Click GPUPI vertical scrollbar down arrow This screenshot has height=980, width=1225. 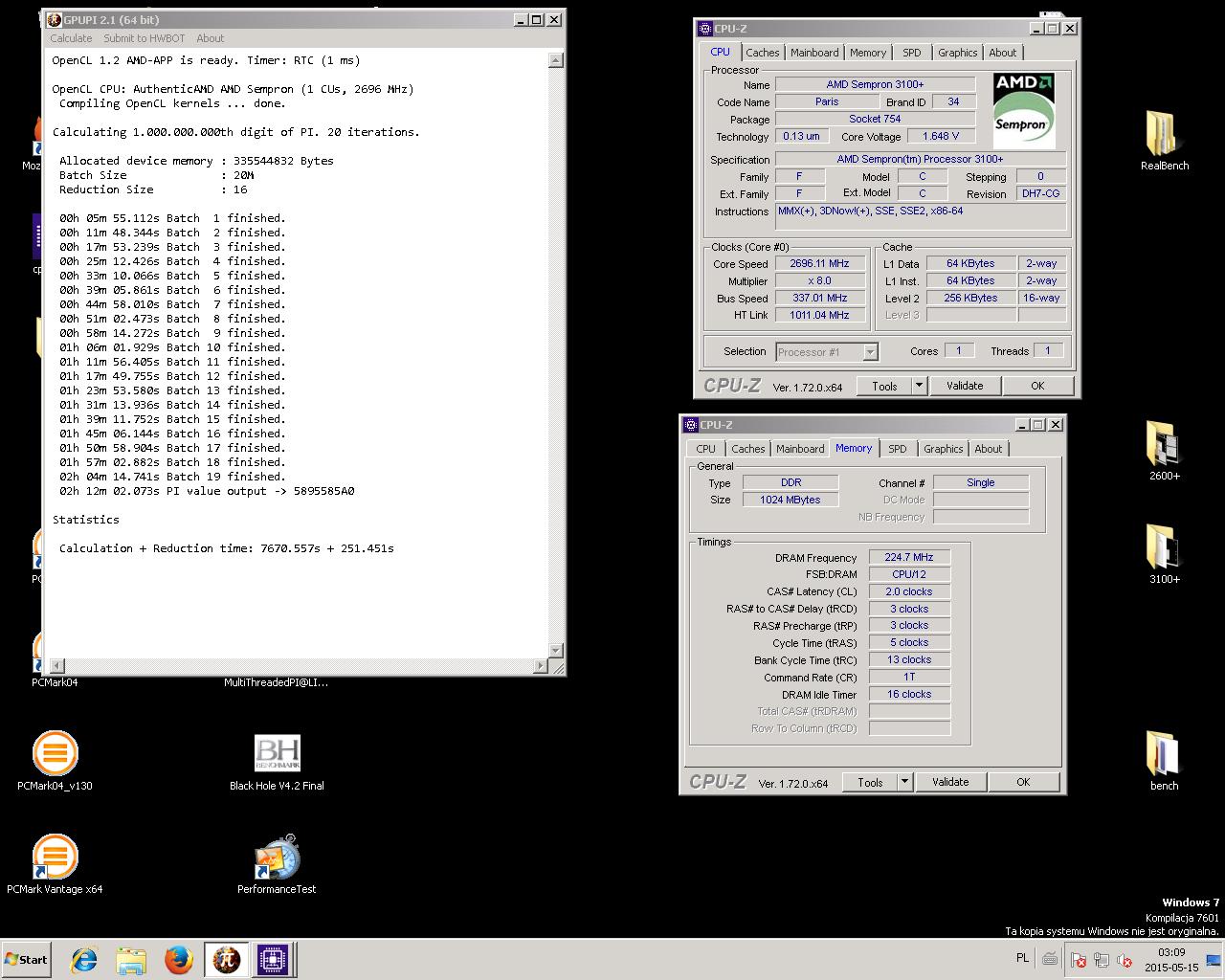556,651
